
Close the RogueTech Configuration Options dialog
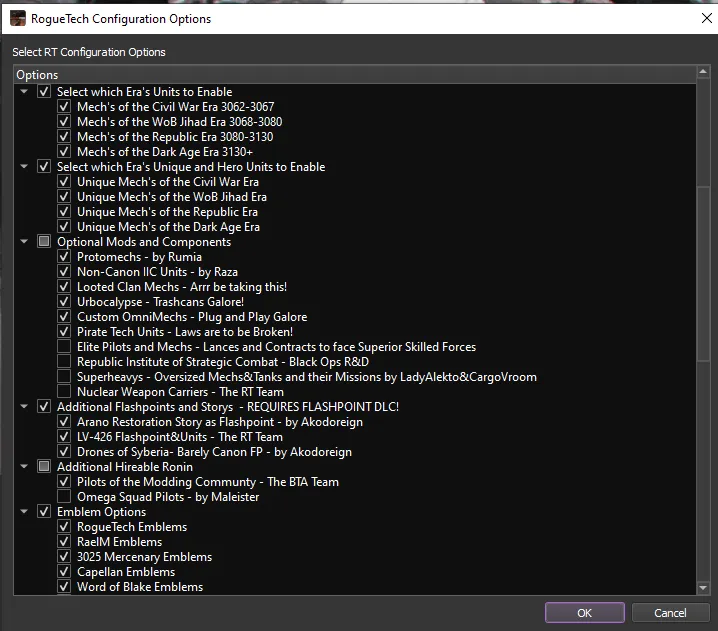click(x=707, y=18)
